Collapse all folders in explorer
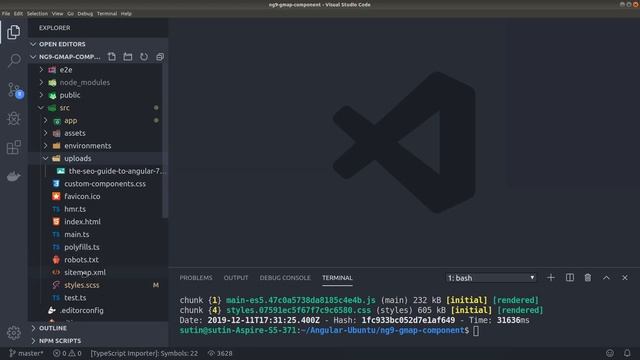The width and height of the screenshot is (640, 360). (160, 57)
